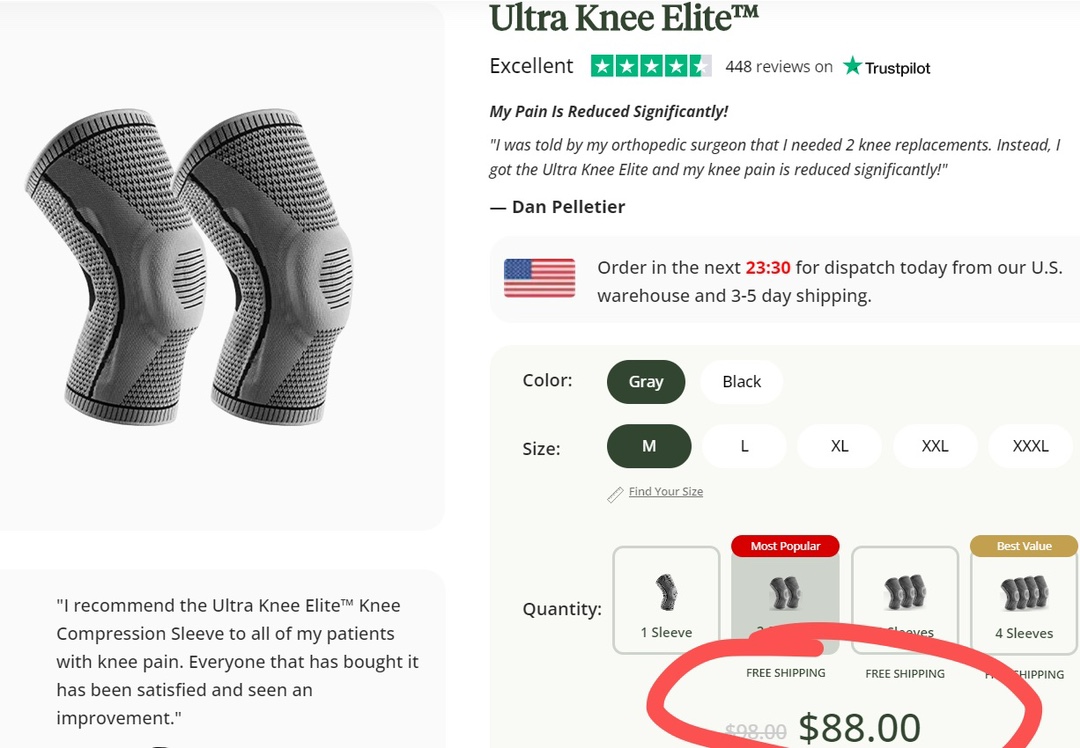Select the Gray color option
Viewport: 1080px width, 748px height.
[x=646, y=381]
